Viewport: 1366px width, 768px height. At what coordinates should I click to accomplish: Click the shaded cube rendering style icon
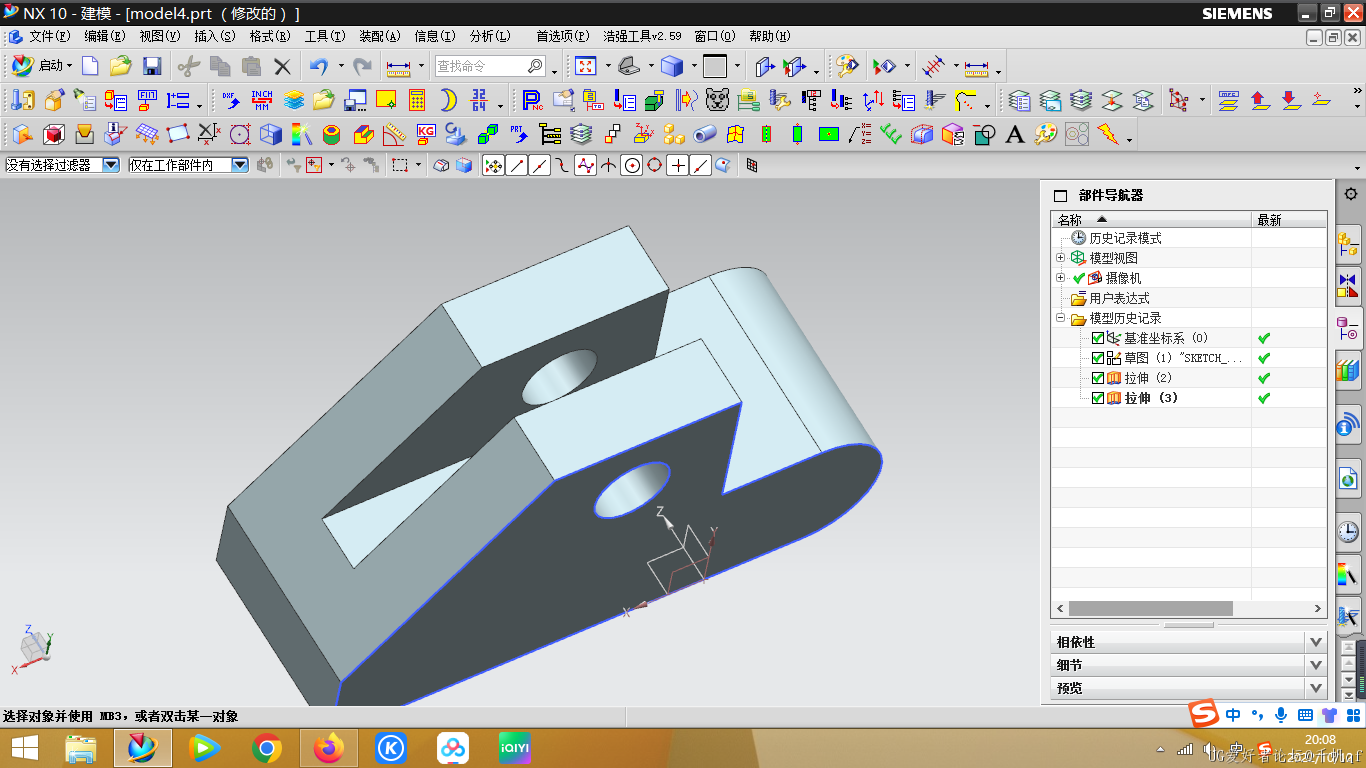click(x=672, y=66)
